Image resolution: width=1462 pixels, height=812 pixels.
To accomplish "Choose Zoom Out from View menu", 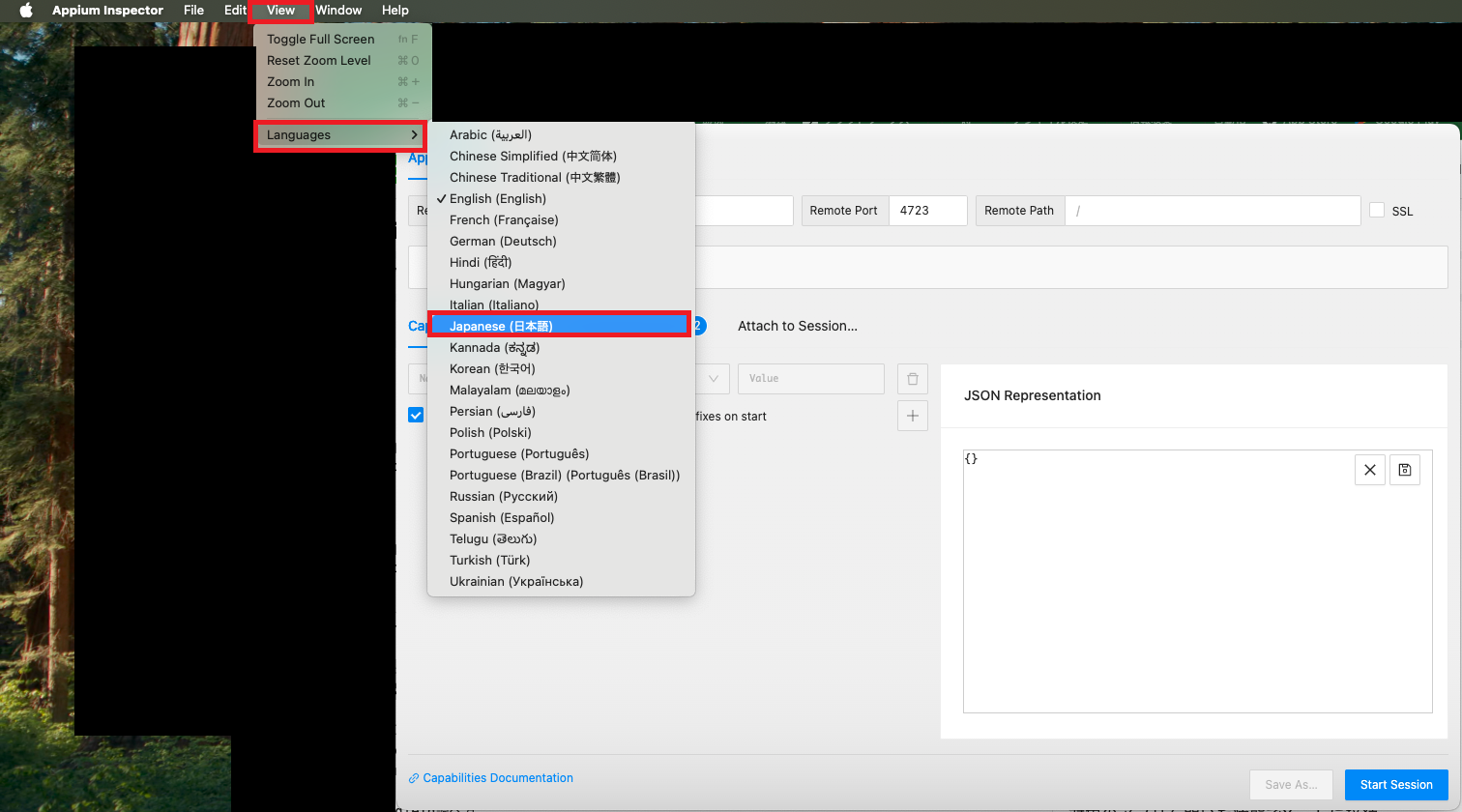I will (342, 103).
